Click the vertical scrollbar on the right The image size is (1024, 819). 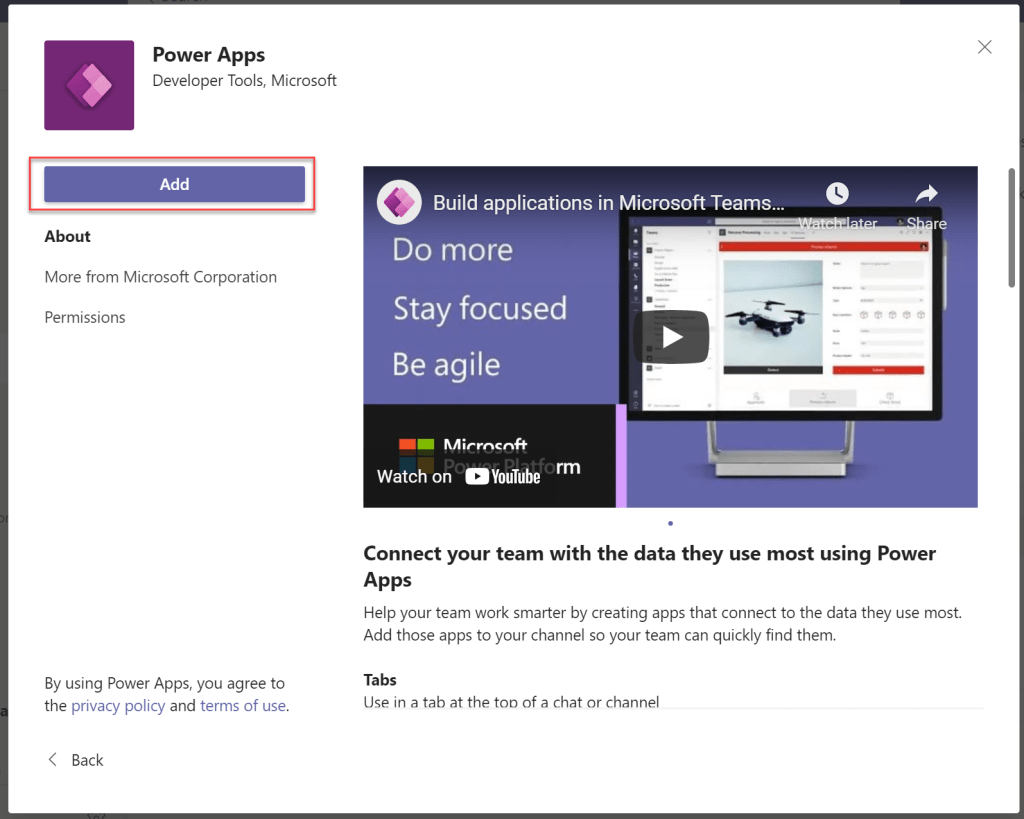point(1011,230)
